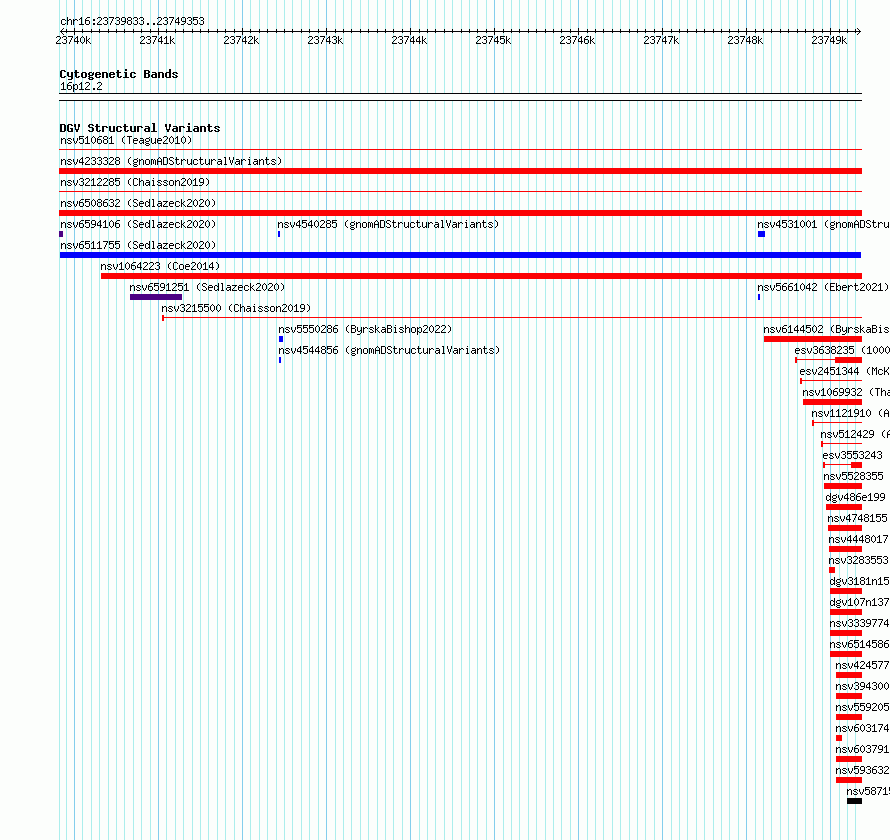The height and width of the screenshot is (840, 890).
Task: Open the nsv3212285 (Chaisson2019) variant label
Action: [135, 182]
